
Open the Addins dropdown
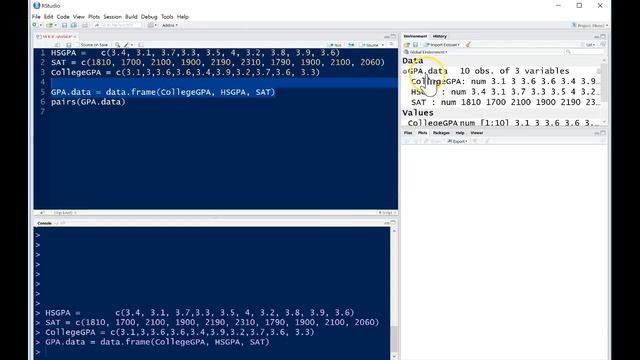click(170, 25)
